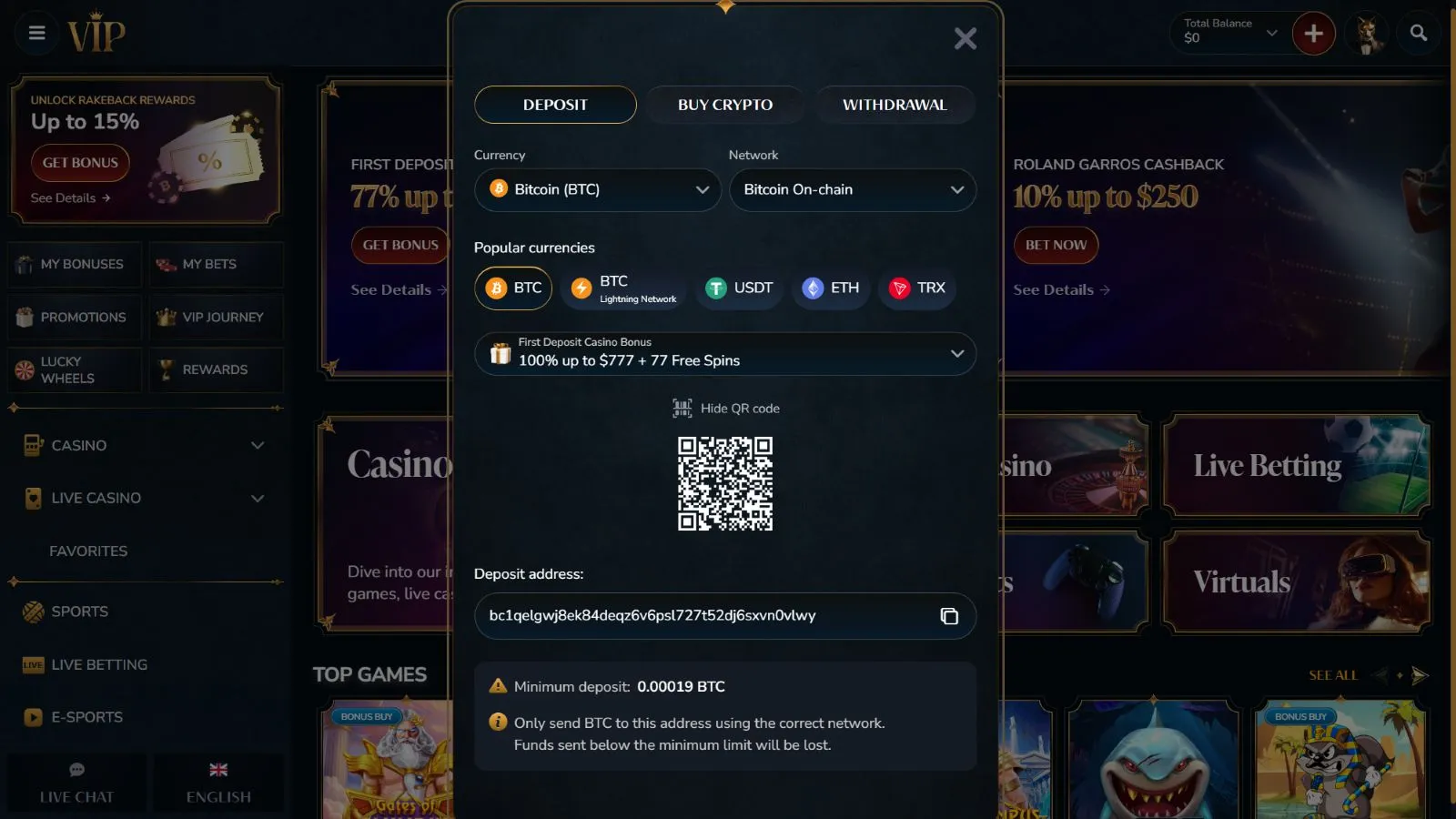Switch to the Buy Crypto tab
Viewport: 1456px width, 819px height.
[x=725, y=105]
